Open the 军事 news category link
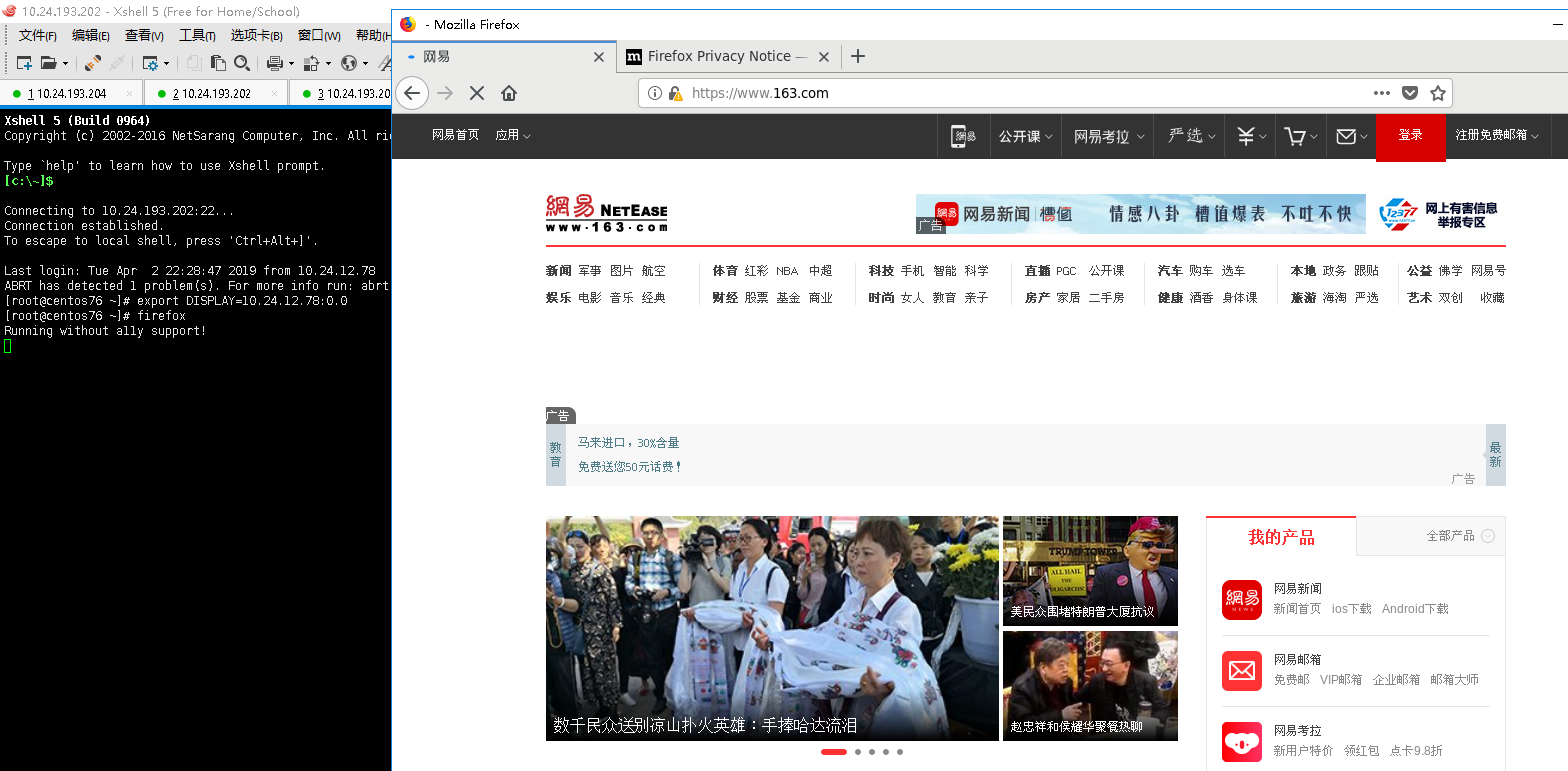 coord(590,271)
